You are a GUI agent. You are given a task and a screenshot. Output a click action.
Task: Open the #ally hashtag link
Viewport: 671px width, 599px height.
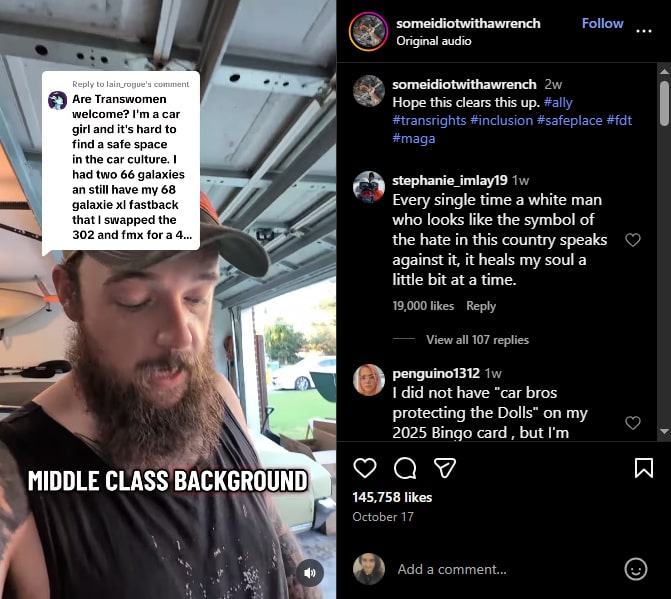tap(558, 102)
